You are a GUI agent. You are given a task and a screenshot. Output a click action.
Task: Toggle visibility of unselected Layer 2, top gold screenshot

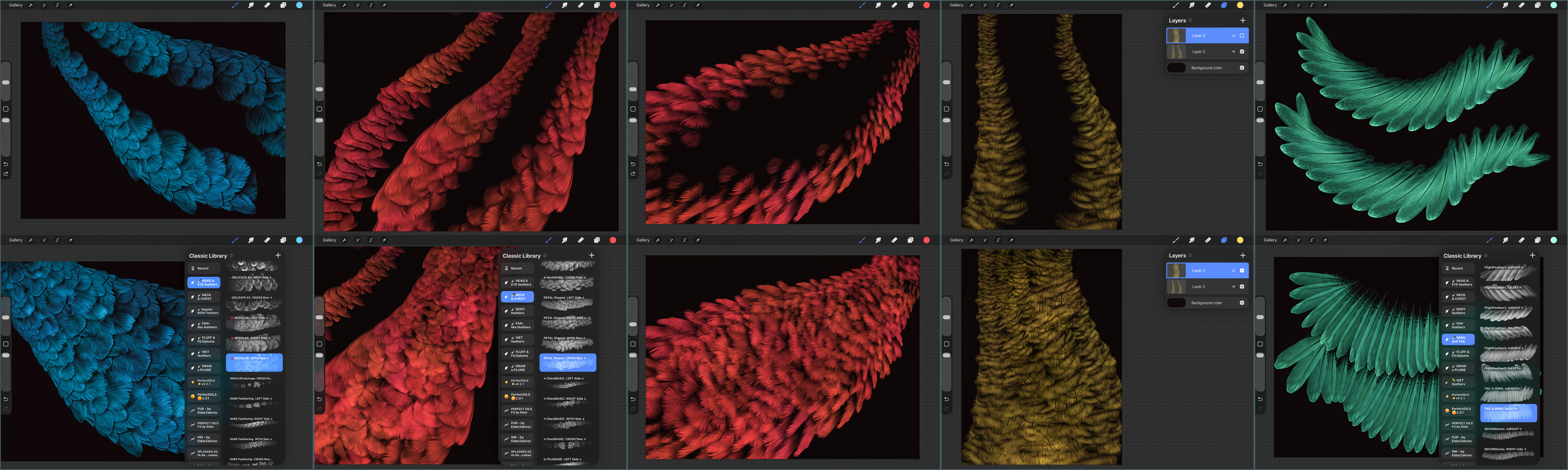point(1242,51)
